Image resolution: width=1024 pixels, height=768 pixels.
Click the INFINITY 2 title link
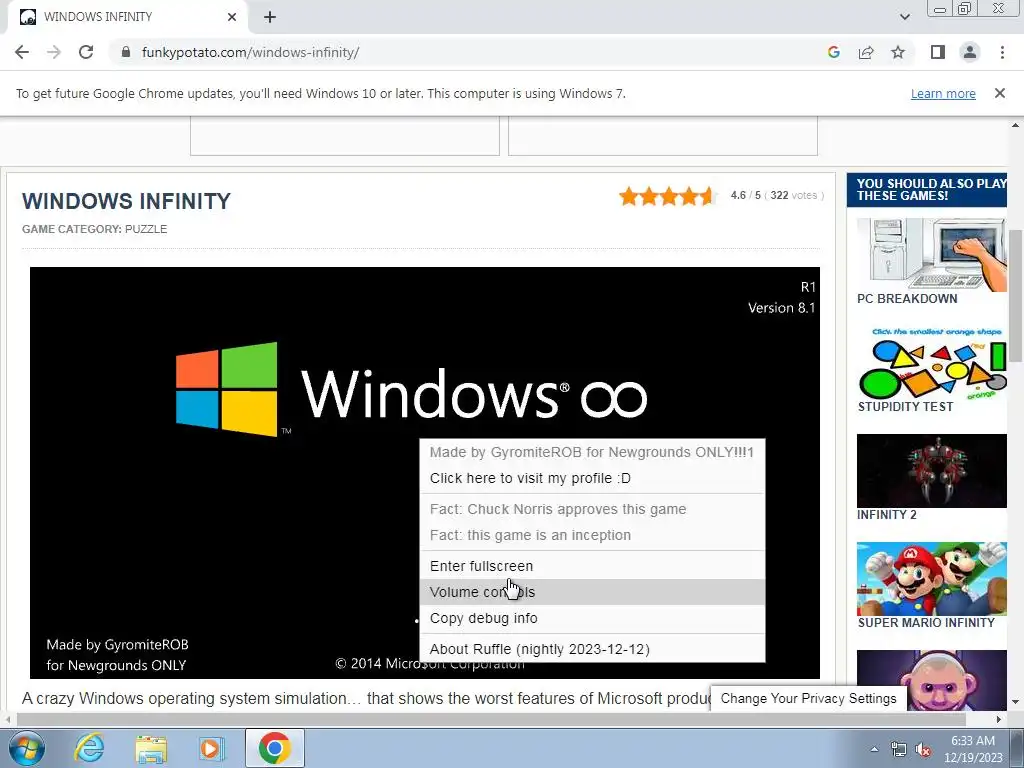(886, 515)
